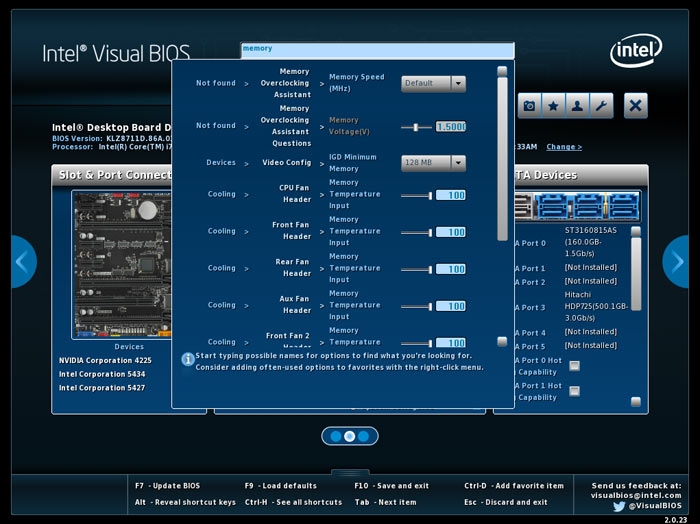Click the Change link near the time
This screenshot has height=524, width=700.
coord(564,147)
